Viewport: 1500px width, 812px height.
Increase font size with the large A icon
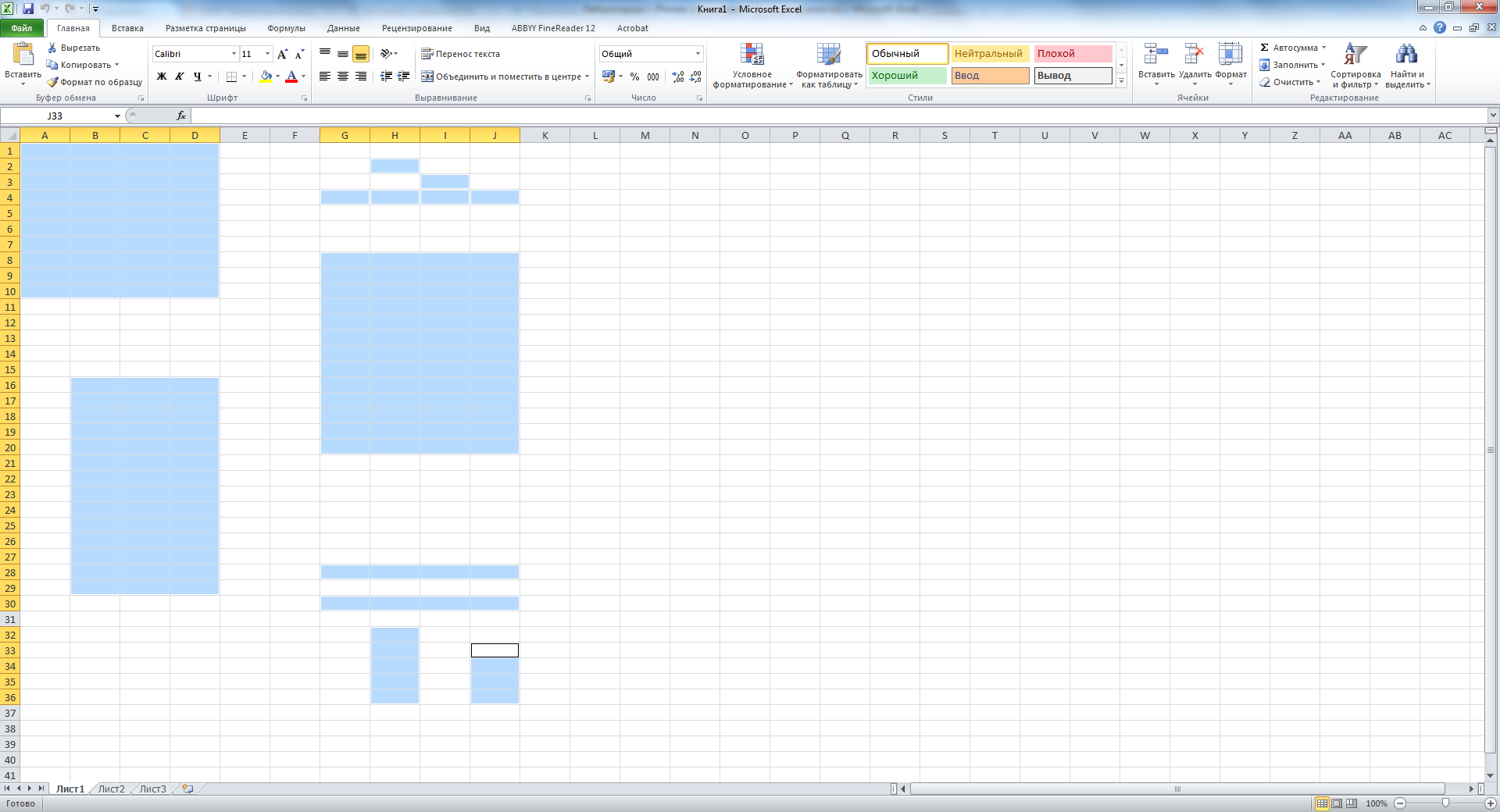click(283, 54)
